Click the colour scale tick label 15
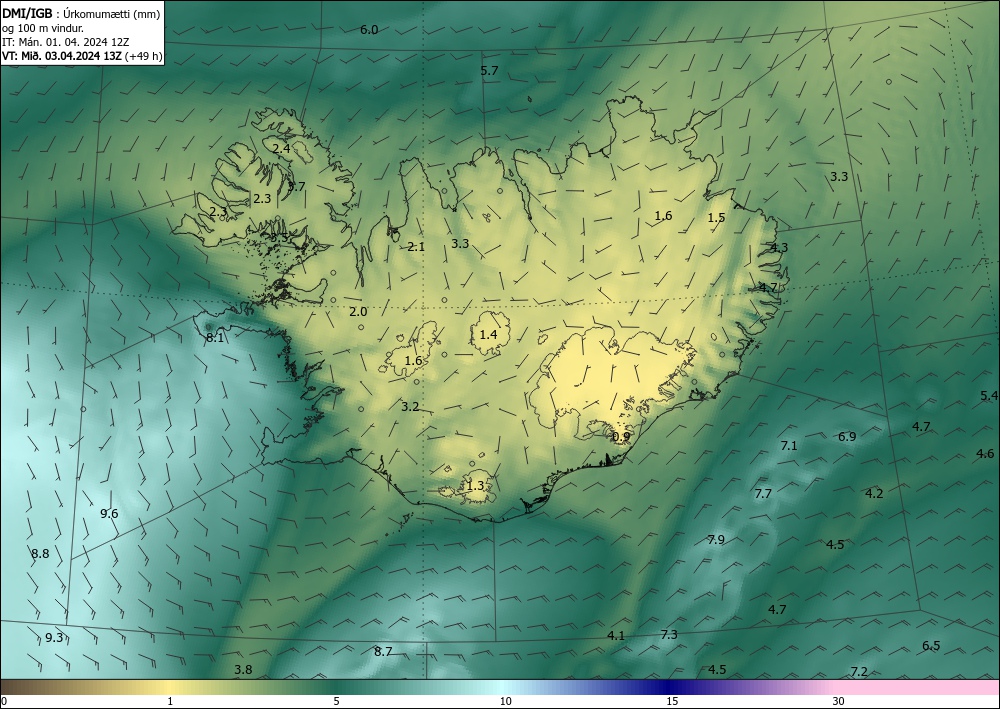This screenshot has height=709, width=1000. point(672,702)
